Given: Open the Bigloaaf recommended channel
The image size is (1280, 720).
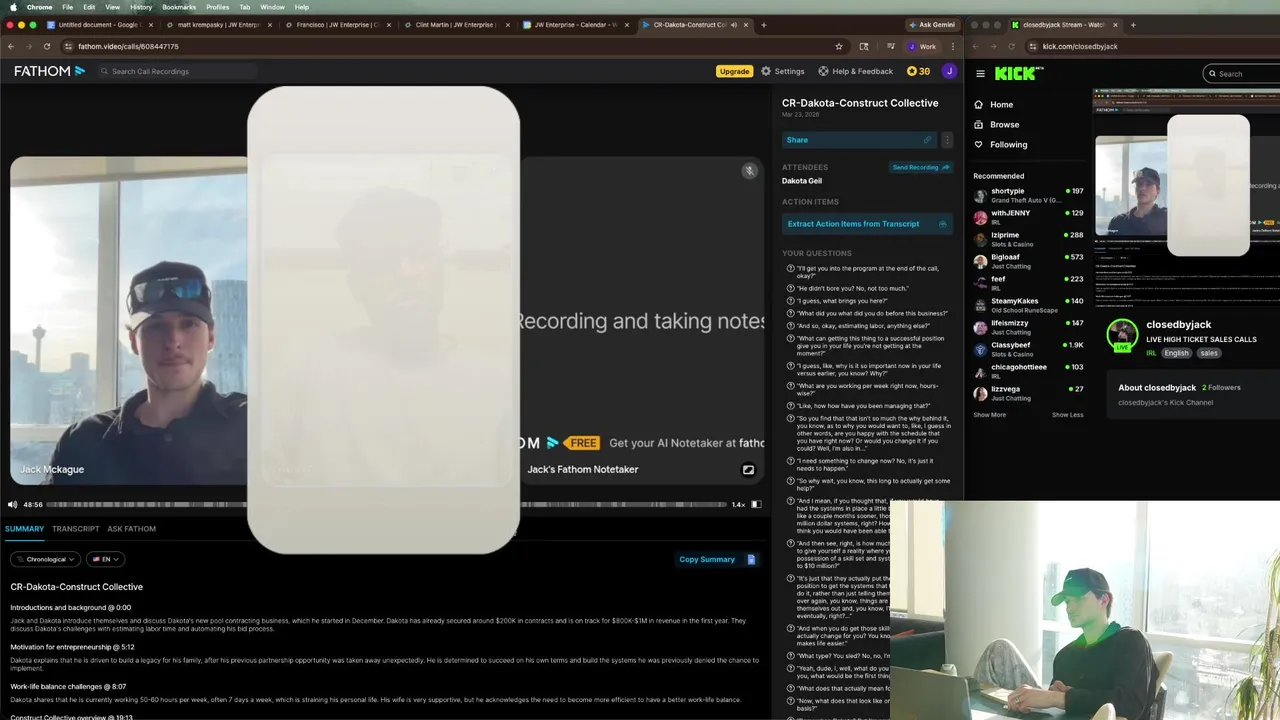Looking at the screenshot, I should click(1028, 261).
